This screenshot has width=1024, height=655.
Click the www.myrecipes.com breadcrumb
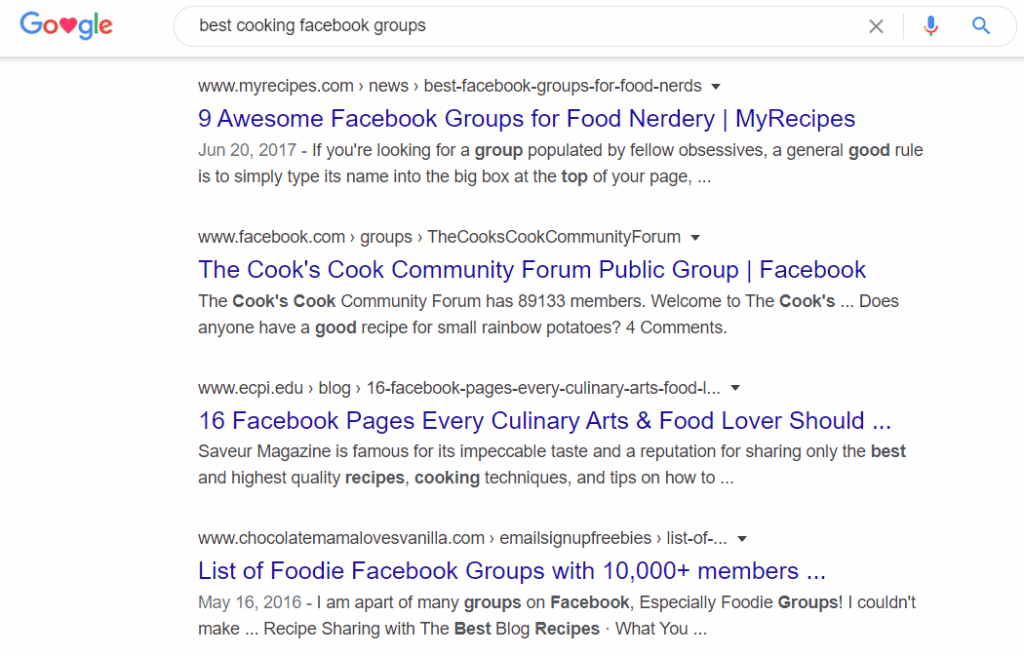(x=275, y=86)
